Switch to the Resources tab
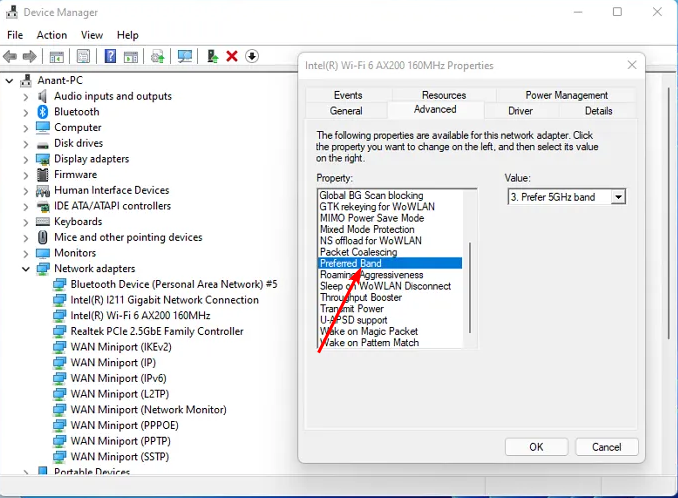Viewport: 678px width, 498px height. 444,95
